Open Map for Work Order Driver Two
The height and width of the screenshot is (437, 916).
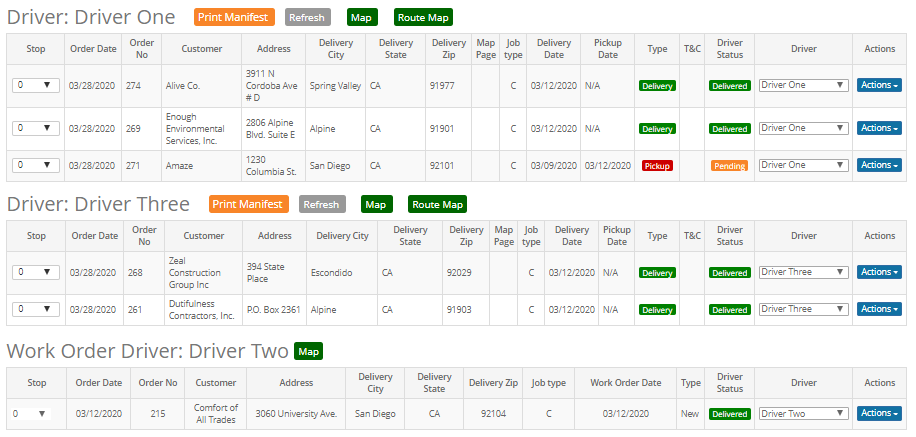click(308, 351)
